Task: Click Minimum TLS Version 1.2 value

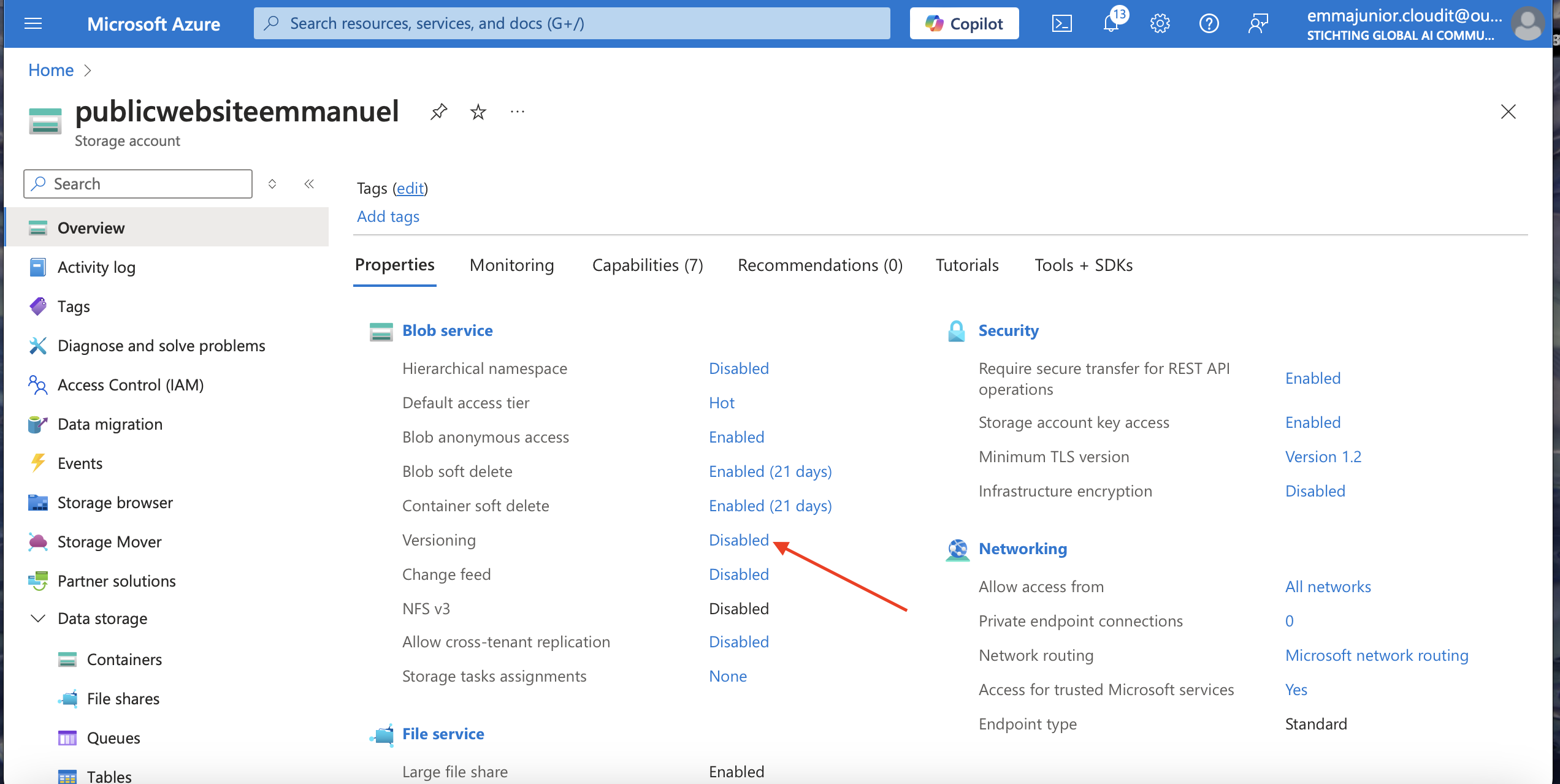Action: (x=1323, y=457)
